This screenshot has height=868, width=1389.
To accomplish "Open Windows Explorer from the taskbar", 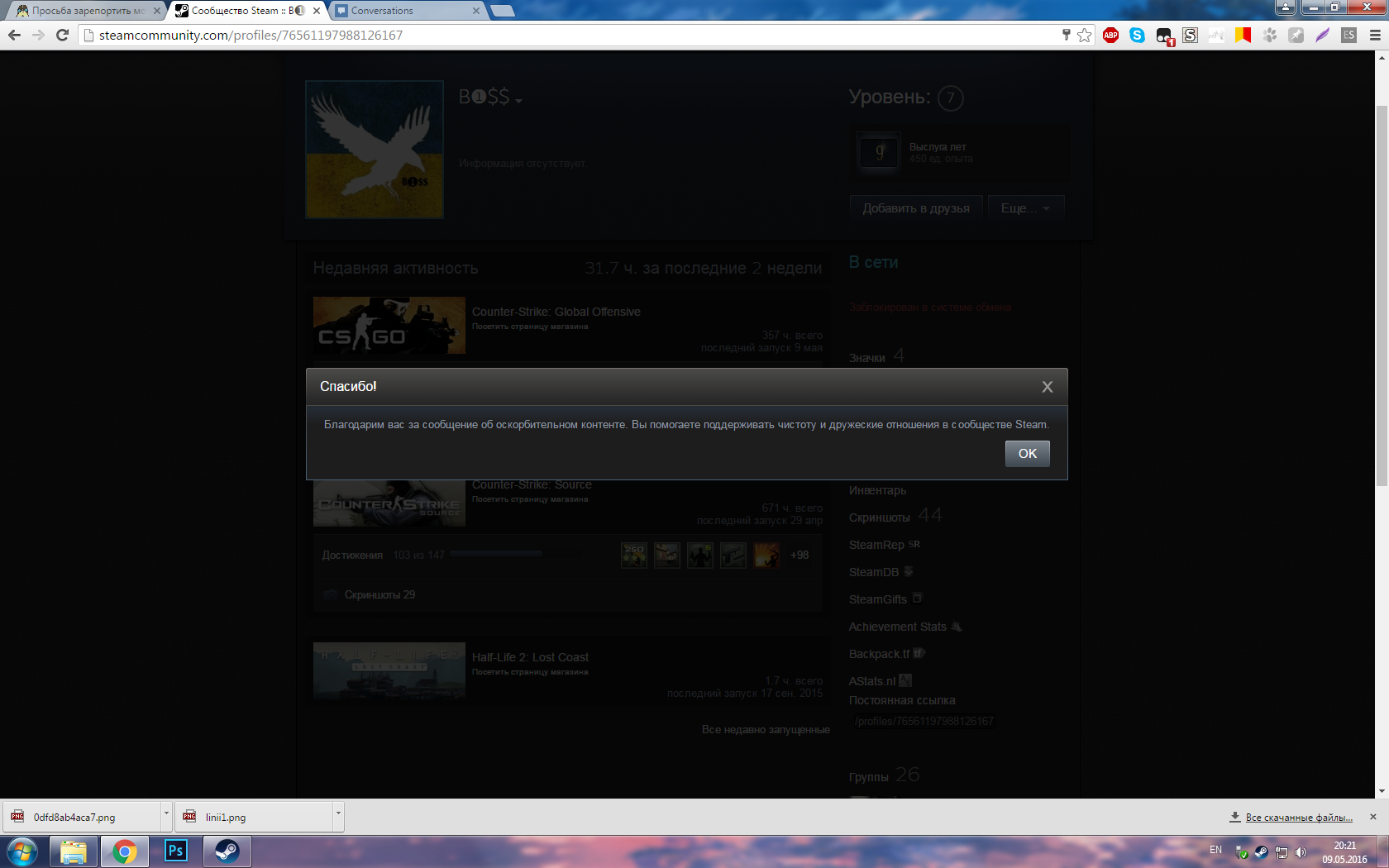I will (x=74, y=851).
